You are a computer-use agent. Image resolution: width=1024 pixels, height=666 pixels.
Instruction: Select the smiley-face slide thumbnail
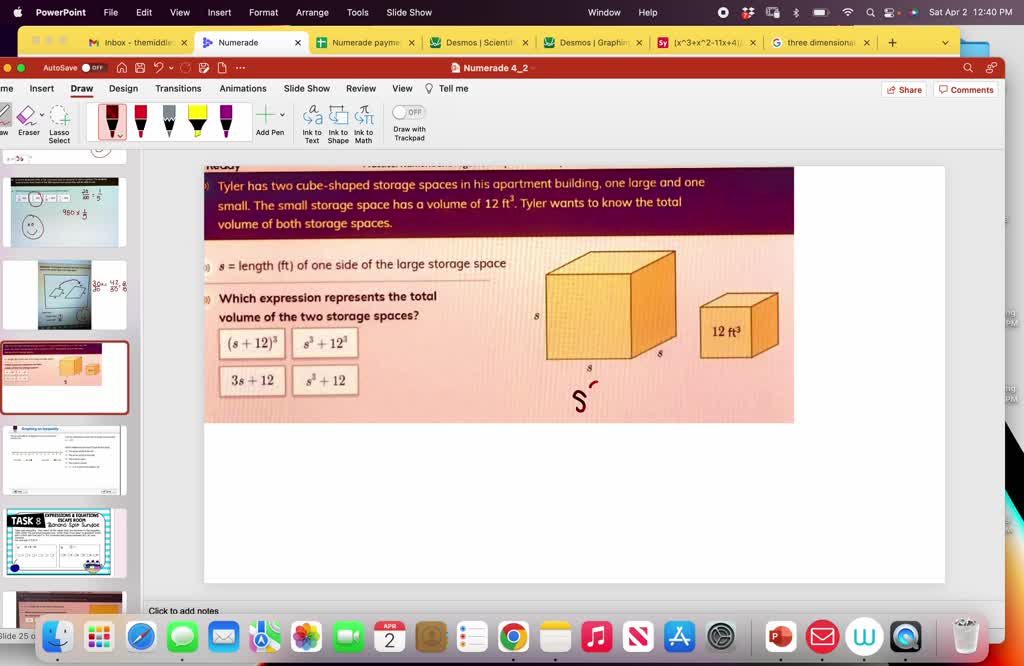(x=65, y=212)
